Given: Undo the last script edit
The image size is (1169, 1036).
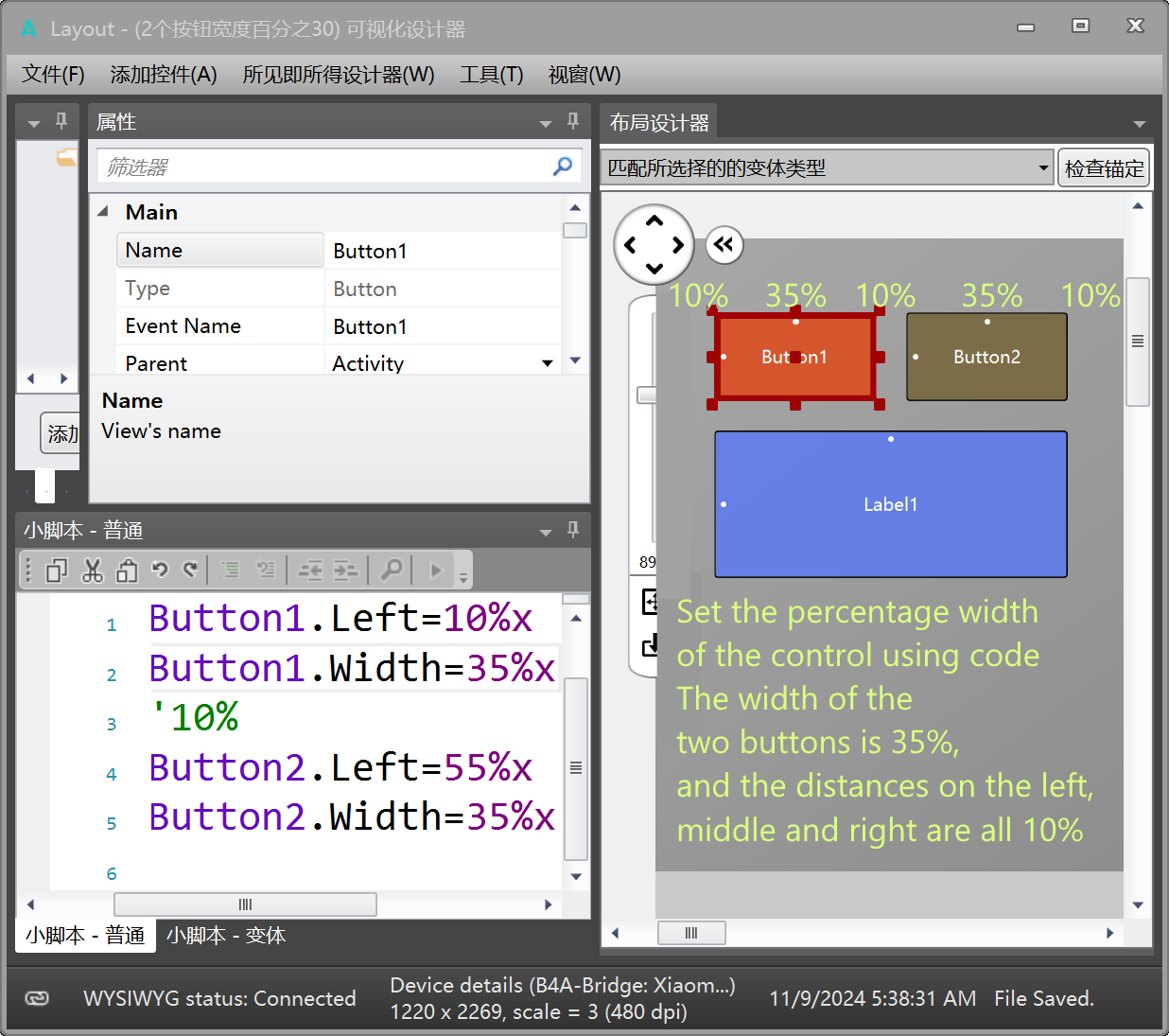Looking at the screenshot, I should point(160,570).
